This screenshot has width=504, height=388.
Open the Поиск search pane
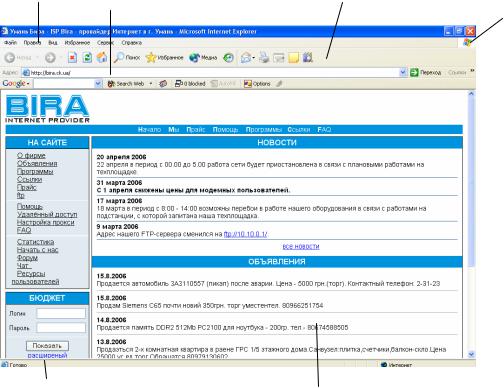127,58
